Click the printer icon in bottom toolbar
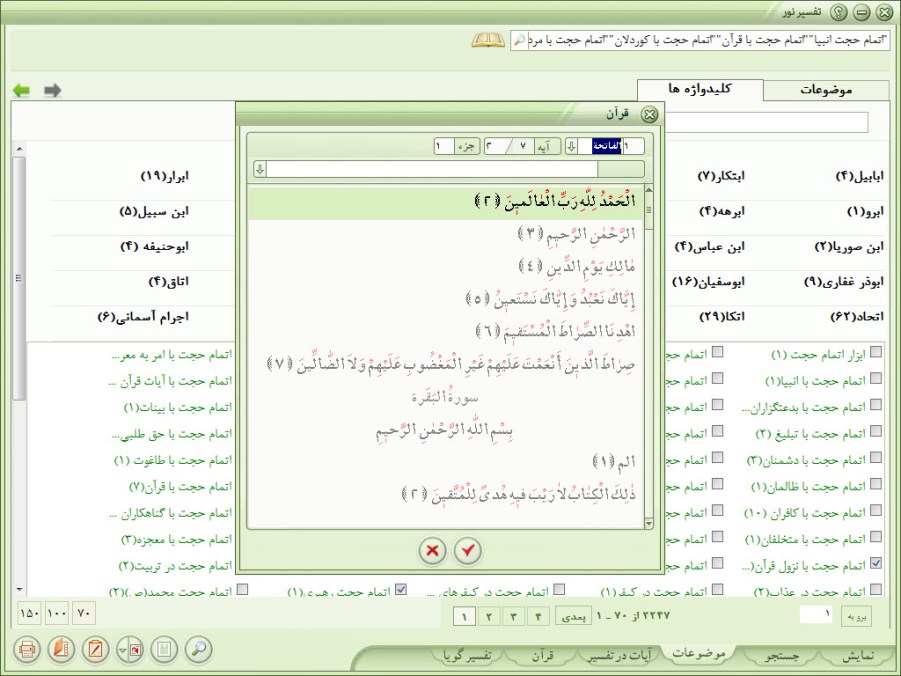The height and width of the screenshot is (676, 901). tap(27, 650)
